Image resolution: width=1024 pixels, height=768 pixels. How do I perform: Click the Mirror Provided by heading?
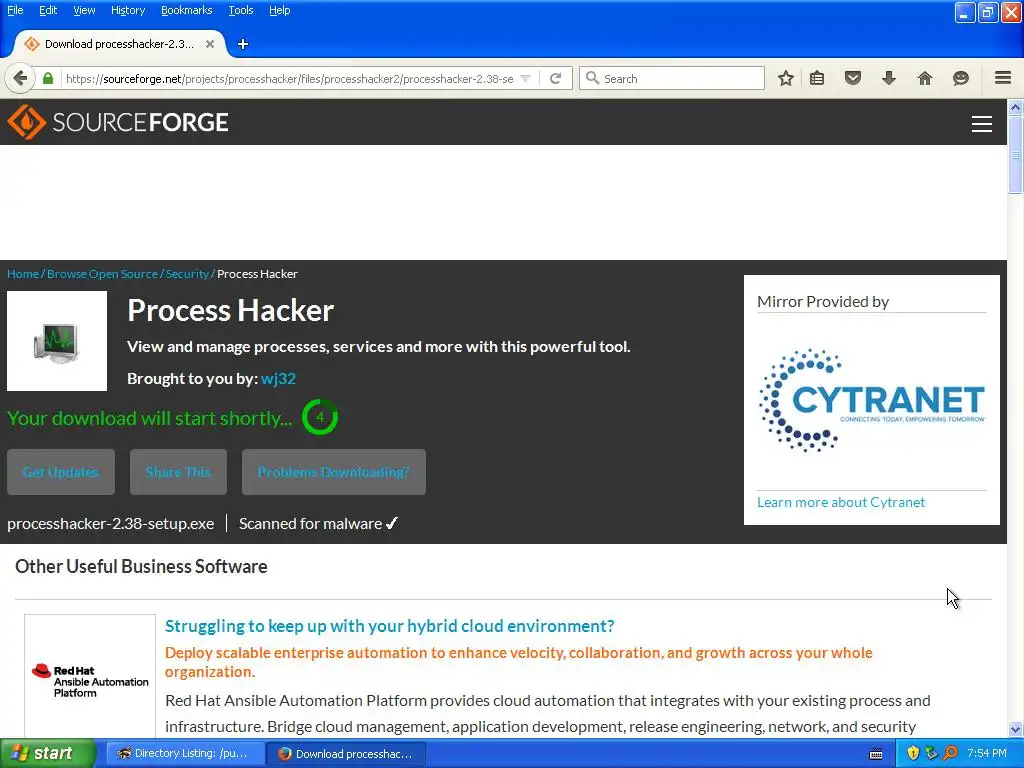point(823,302)
